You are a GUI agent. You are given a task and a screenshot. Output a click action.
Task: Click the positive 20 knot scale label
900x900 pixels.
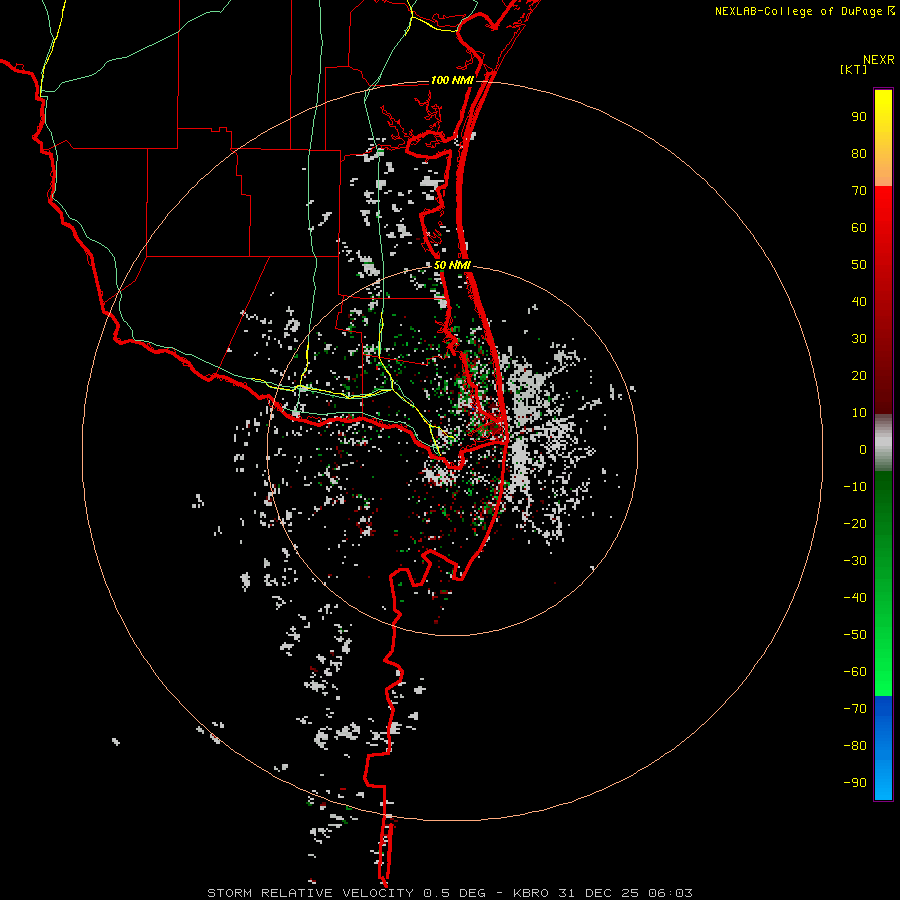coord(859,375)
